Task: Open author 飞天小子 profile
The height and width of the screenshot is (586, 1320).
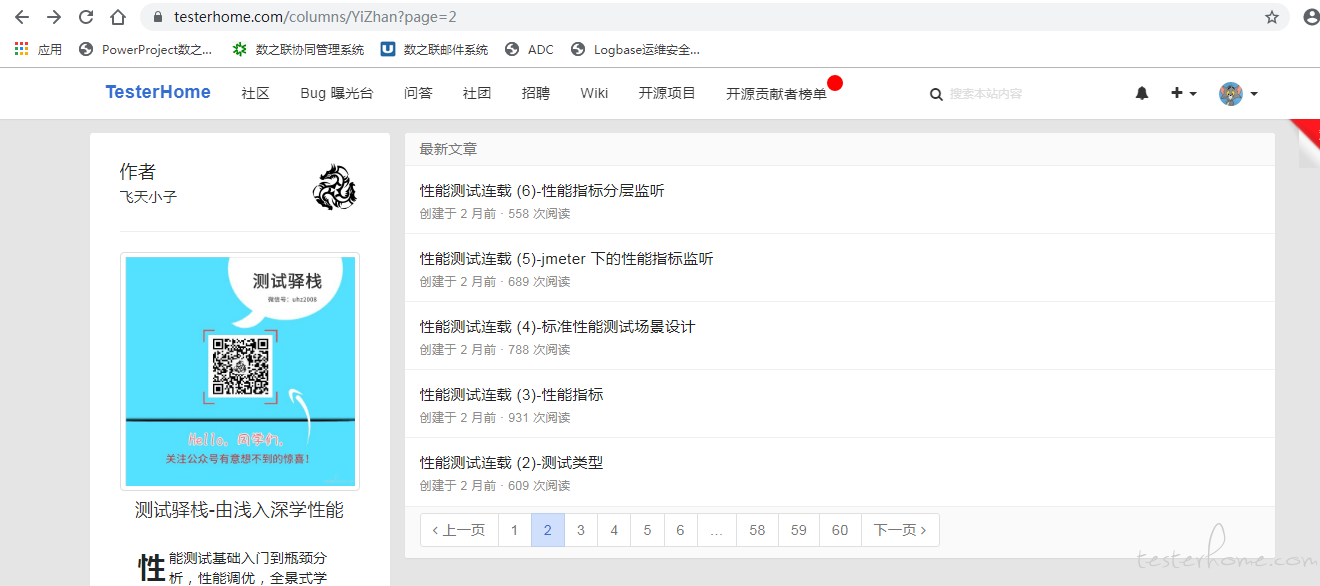Action: tap(148, 197)
